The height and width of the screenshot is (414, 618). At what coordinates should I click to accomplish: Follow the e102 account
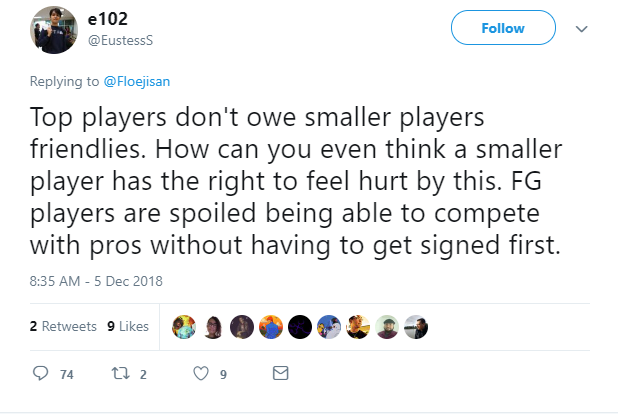click(x=503, y=28)
